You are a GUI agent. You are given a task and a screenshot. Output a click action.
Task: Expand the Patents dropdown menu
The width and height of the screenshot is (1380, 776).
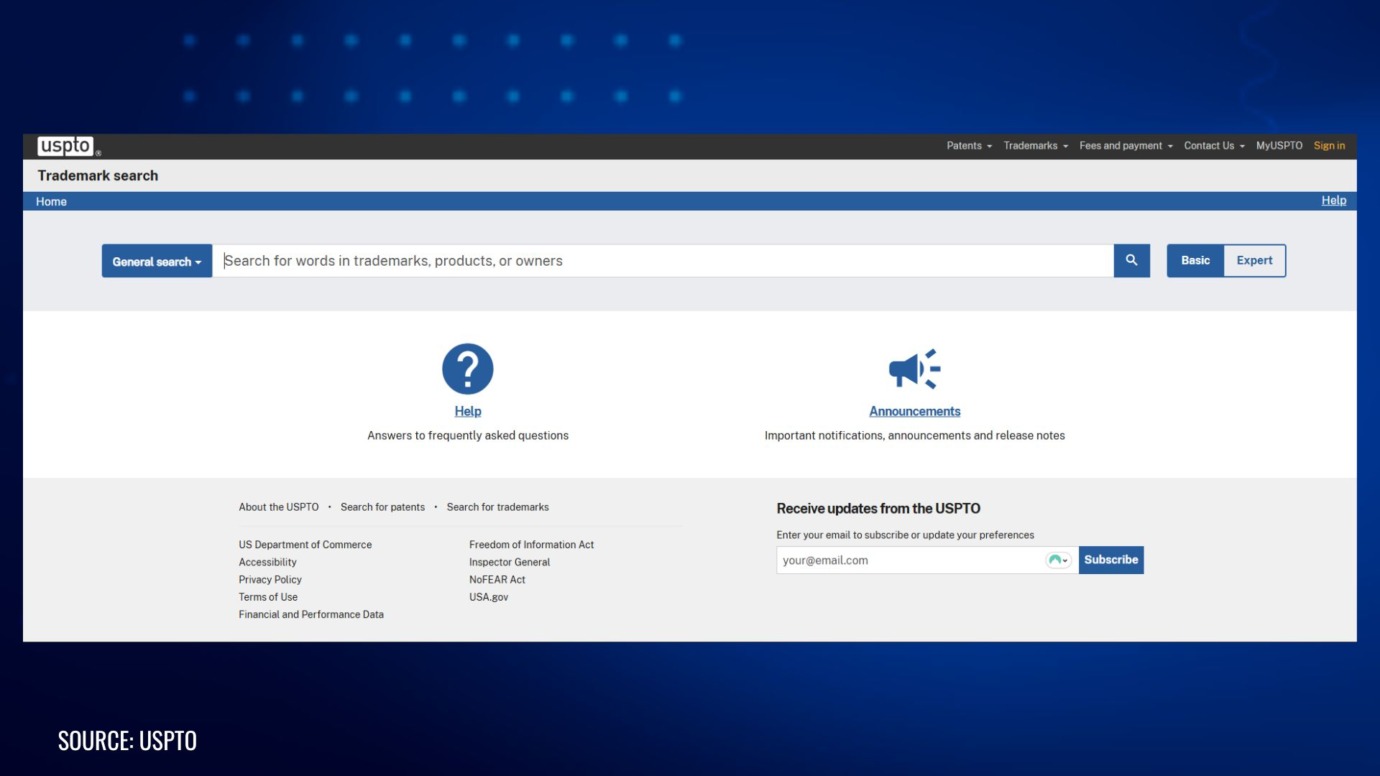coord(968,145)
